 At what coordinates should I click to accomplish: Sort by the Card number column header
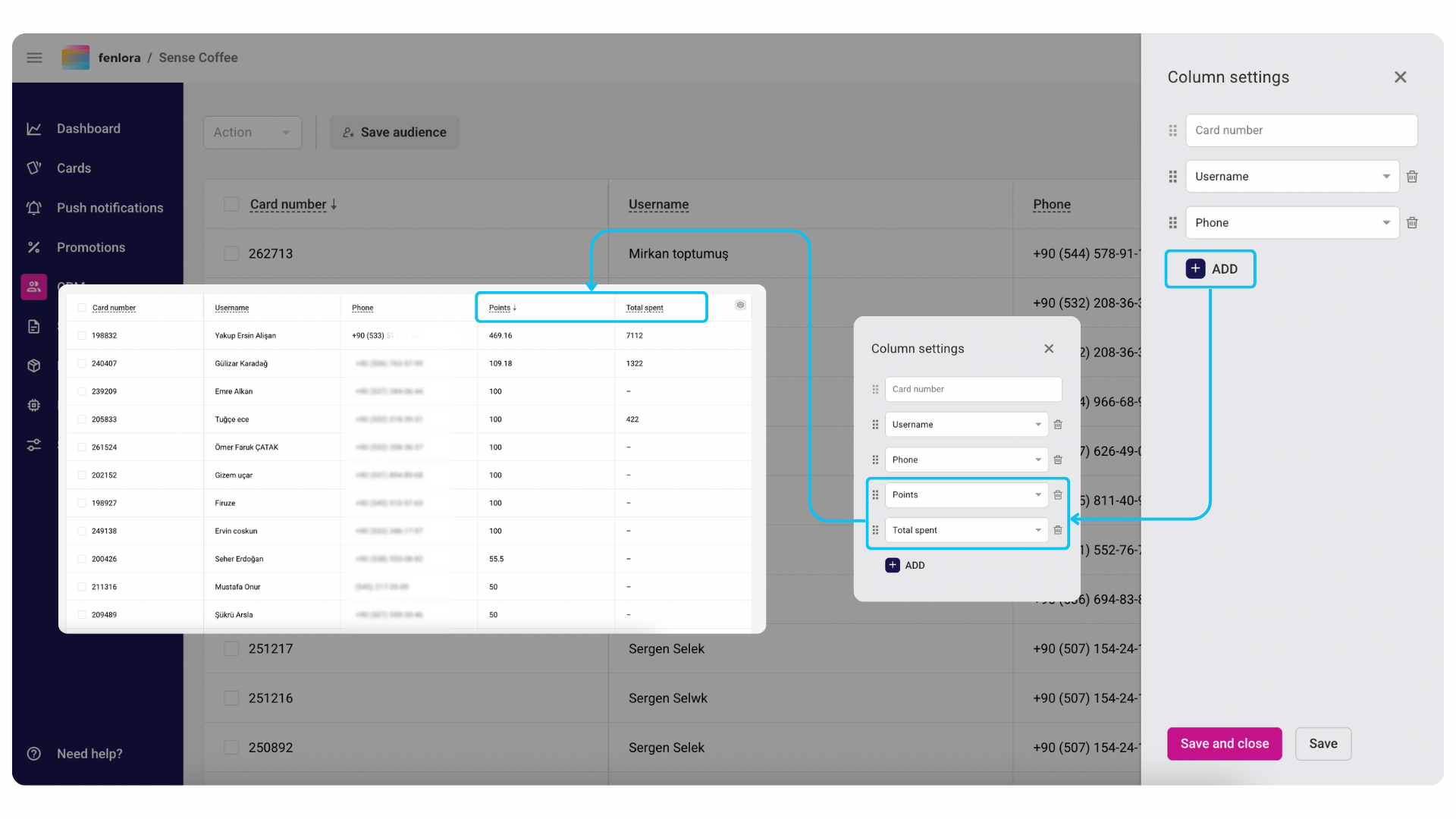(288, 205)
